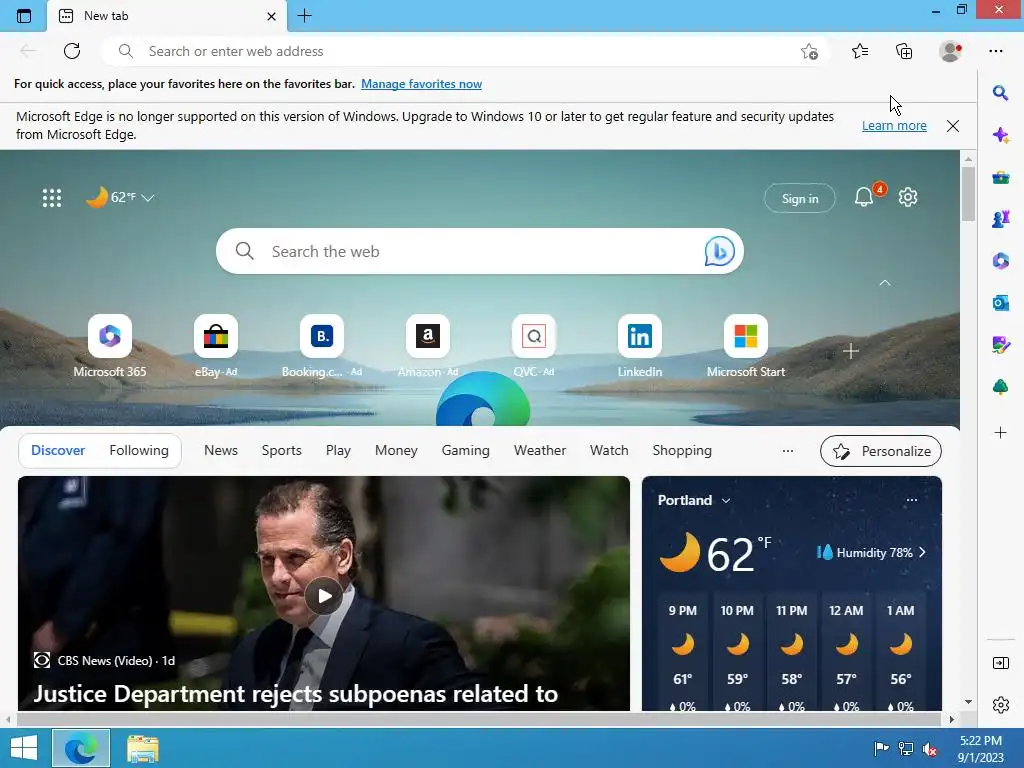The height and width of the screenshot is (768, 1024).
Task: Hide the sidebar using bottom panel icon
Action: coord(1000,663)
